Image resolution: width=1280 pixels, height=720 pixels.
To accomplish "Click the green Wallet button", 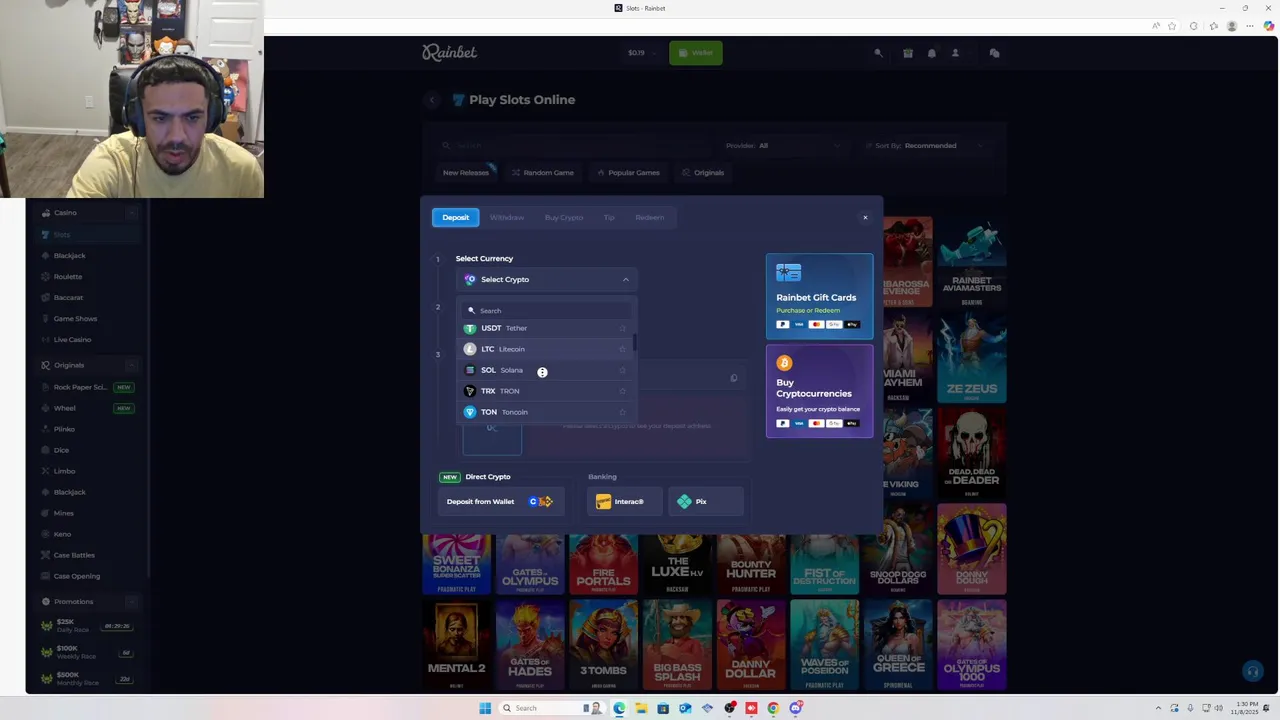I will 696,53.
